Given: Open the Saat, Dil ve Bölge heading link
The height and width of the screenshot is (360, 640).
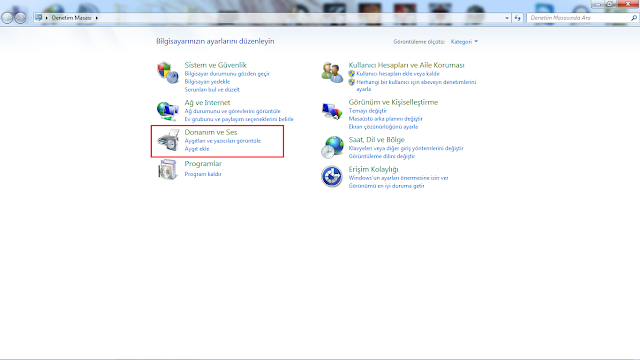Looking at the screenshot, I should (376, 140).
